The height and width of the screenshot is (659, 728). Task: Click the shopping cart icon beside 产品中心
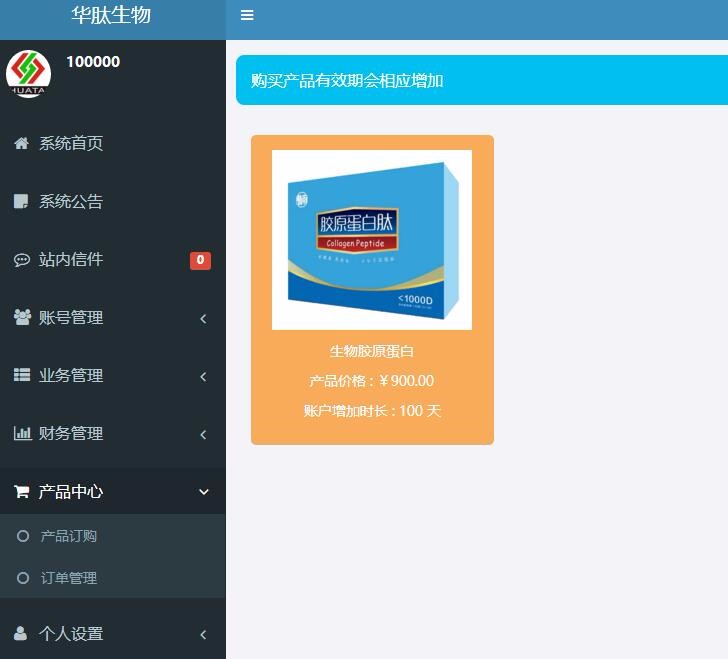click(x=21, y=491)
